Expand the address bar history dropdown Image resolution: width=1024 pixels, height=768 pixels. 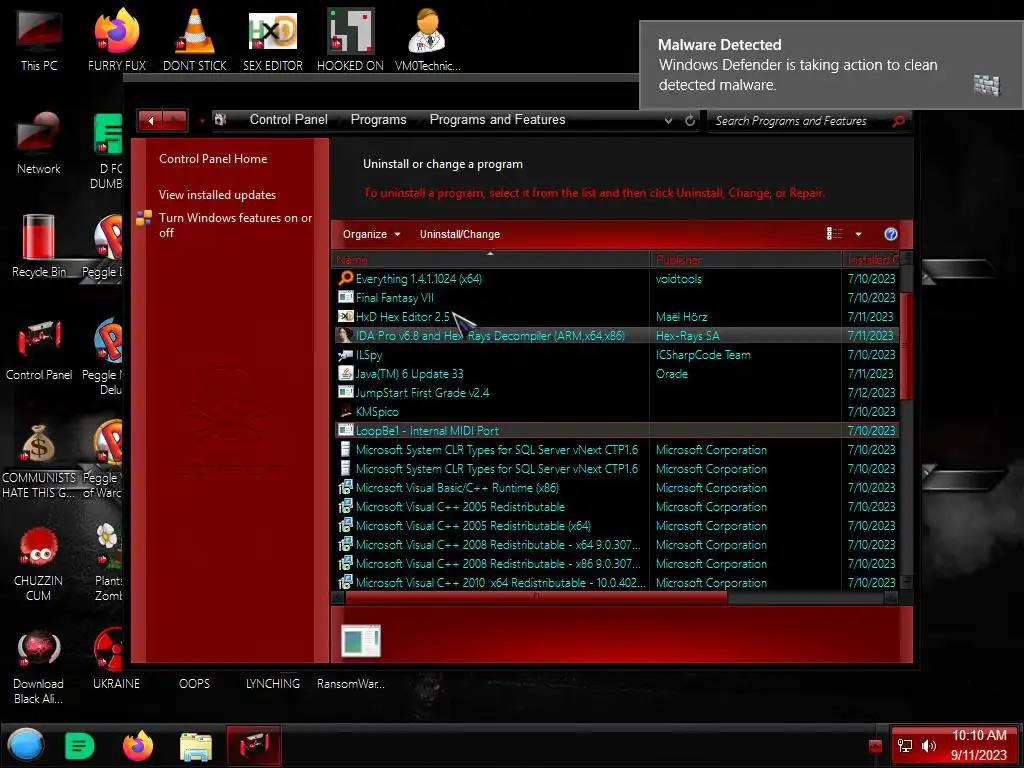[x=668, y=120]
